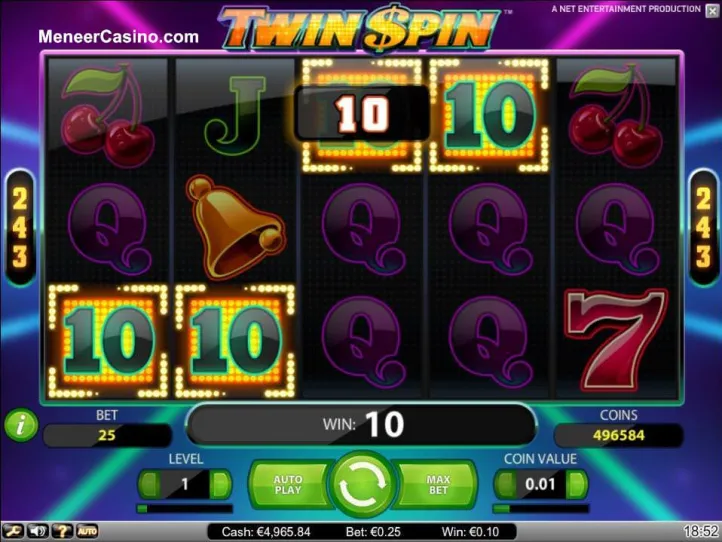Click the level slider bar below Level
Screen dimensions: 722x542
coord(185,509)
